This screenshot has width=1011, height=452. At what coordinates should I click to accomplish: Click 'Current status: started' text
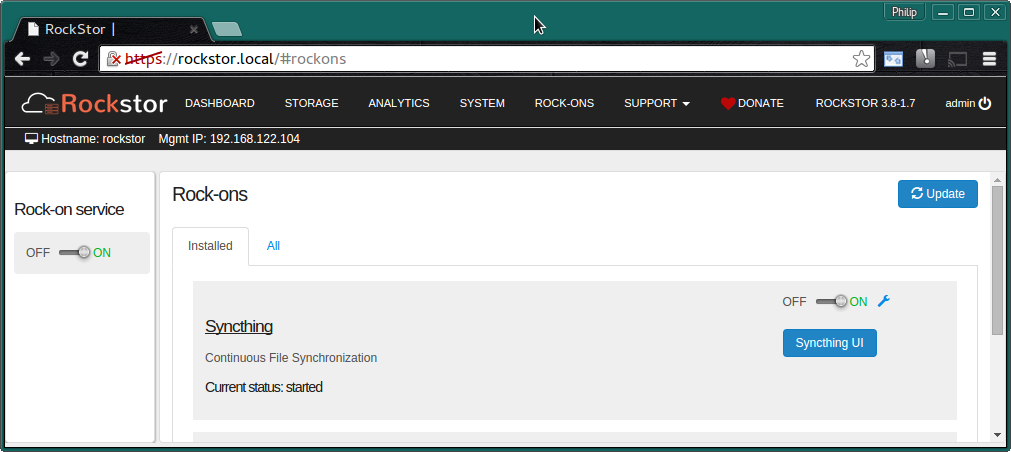tap(264, 388)
